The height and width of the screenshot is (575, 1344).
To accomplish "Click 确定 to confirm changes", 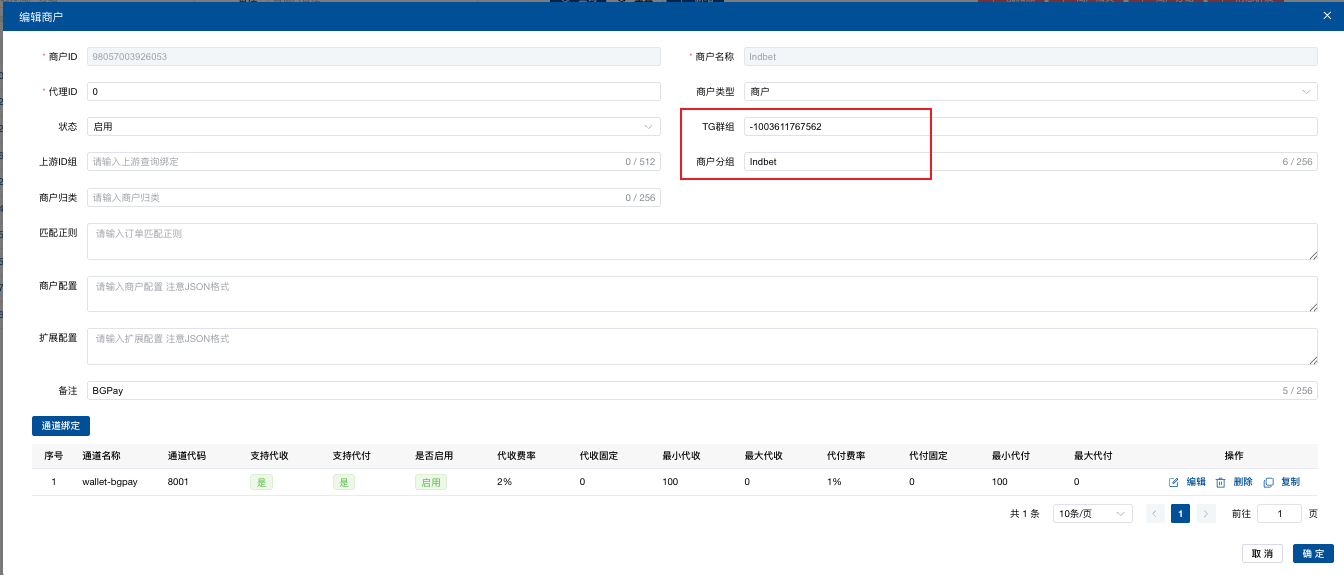I will pos(1313,554).
